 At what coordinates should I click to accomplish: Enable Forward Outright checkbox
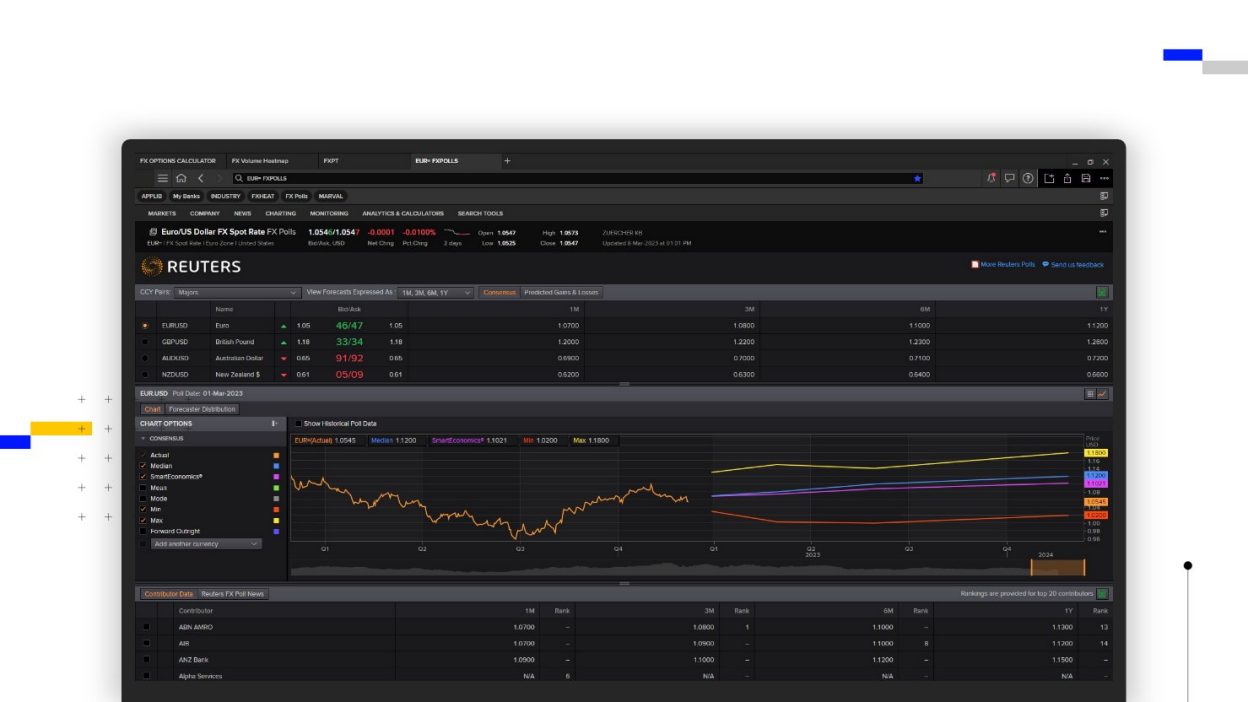tap(144, 531)
